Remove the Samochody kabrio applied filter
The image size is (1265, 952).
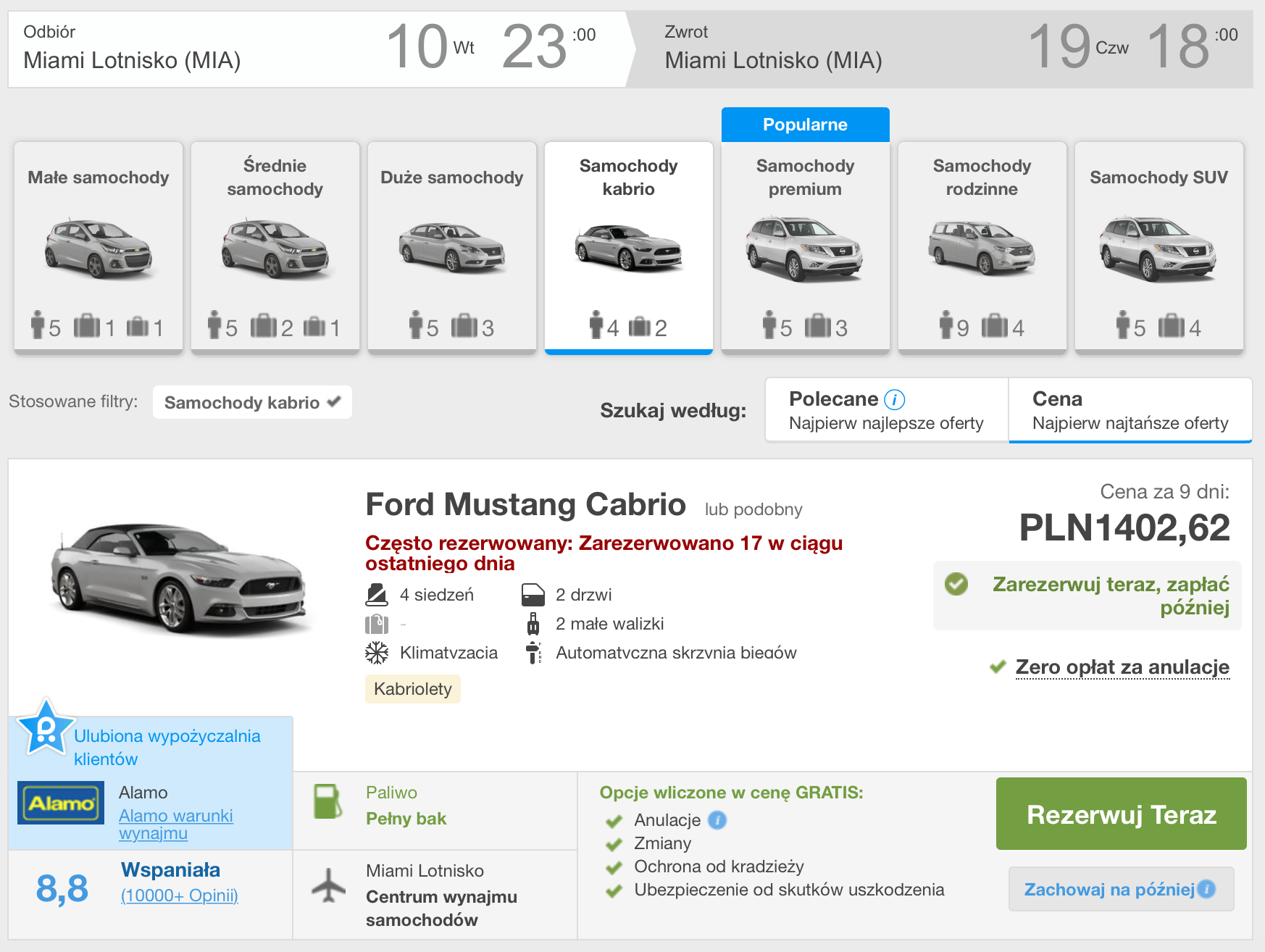pyautogui.click(x=252, y=402)
